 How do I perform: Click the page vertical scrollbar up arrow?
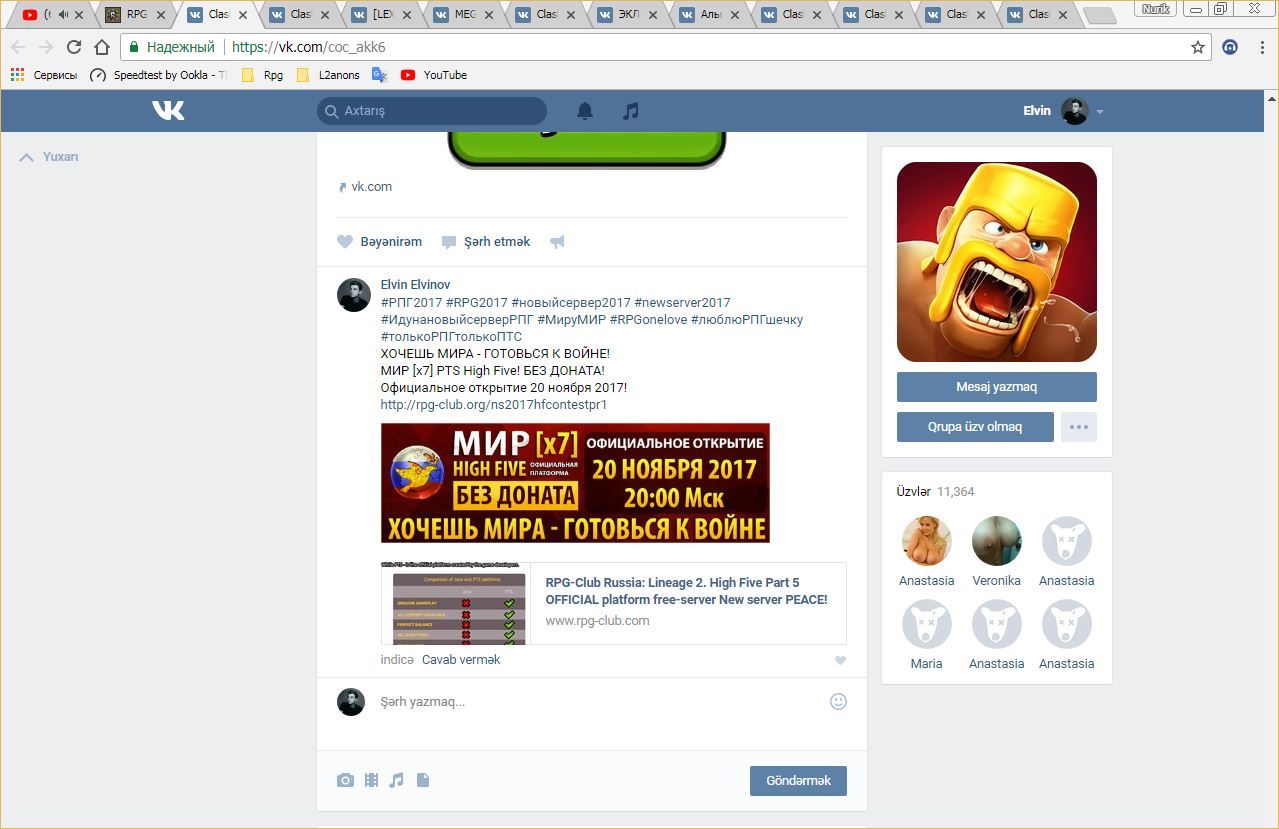pyautogui.click(x=1272, y=98)
